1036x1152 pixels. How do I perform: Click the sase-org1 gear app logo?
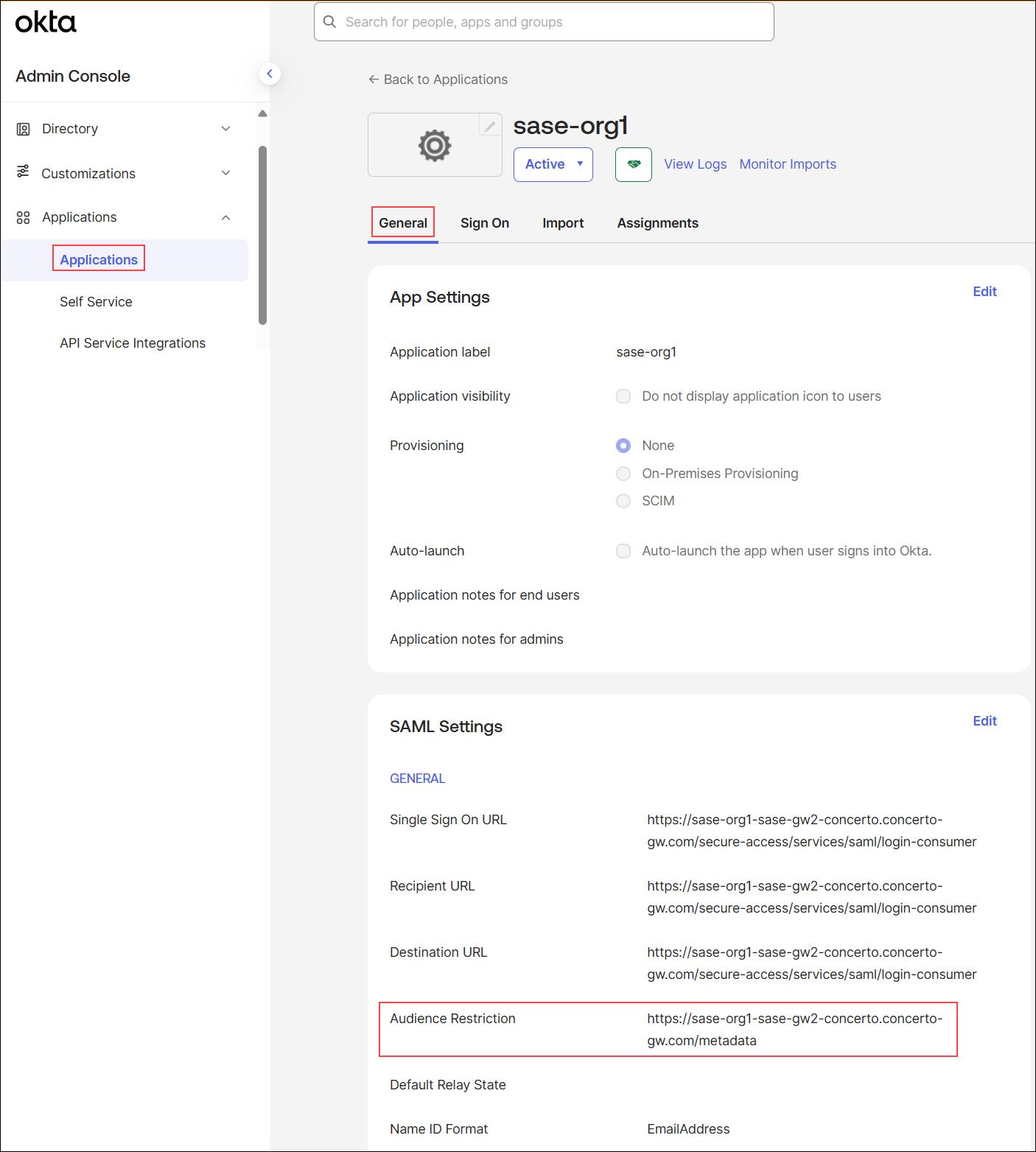click(x=434, y=144)
